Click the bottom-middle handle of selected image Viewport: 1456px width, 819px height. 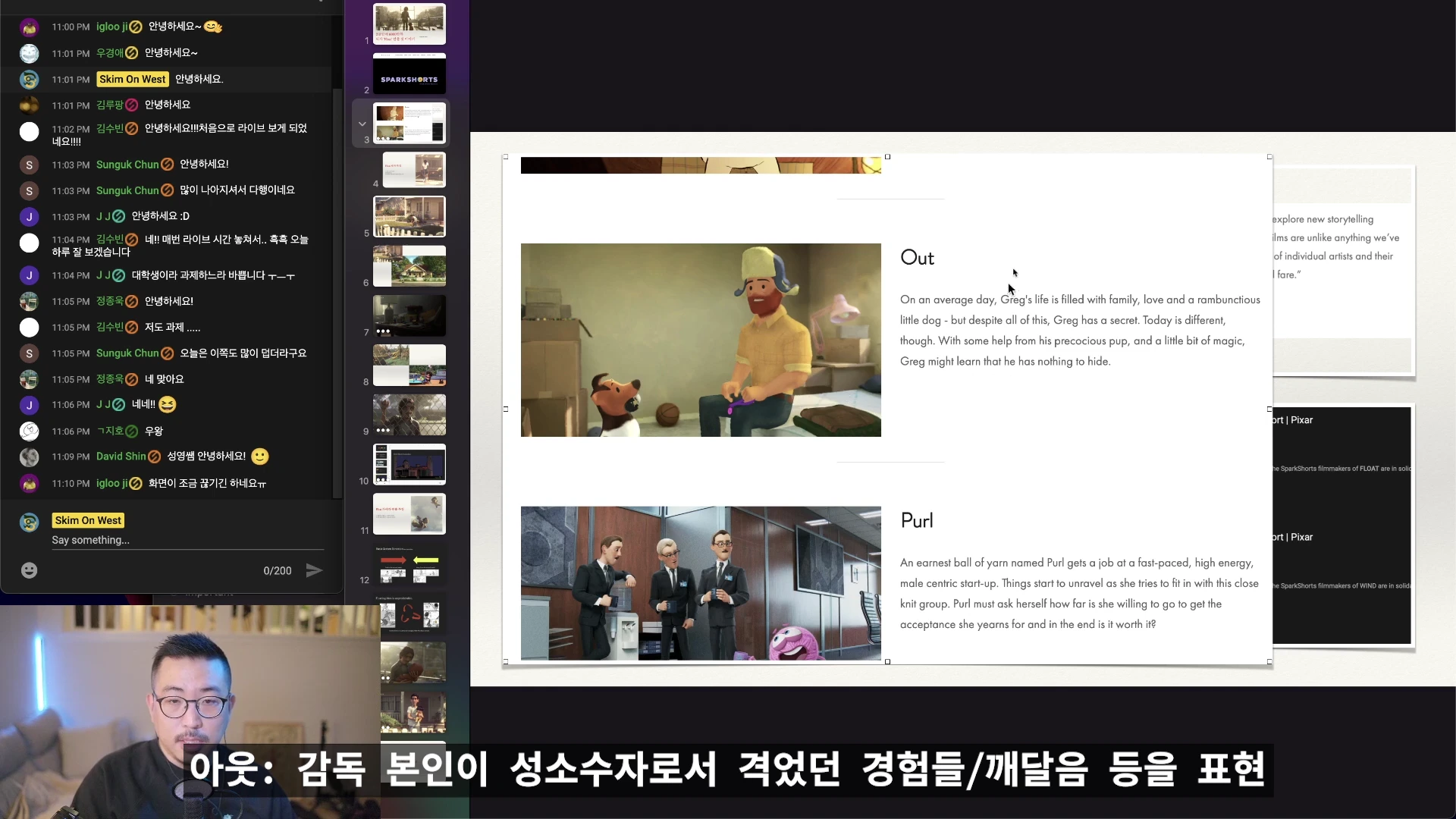(887, 662)
